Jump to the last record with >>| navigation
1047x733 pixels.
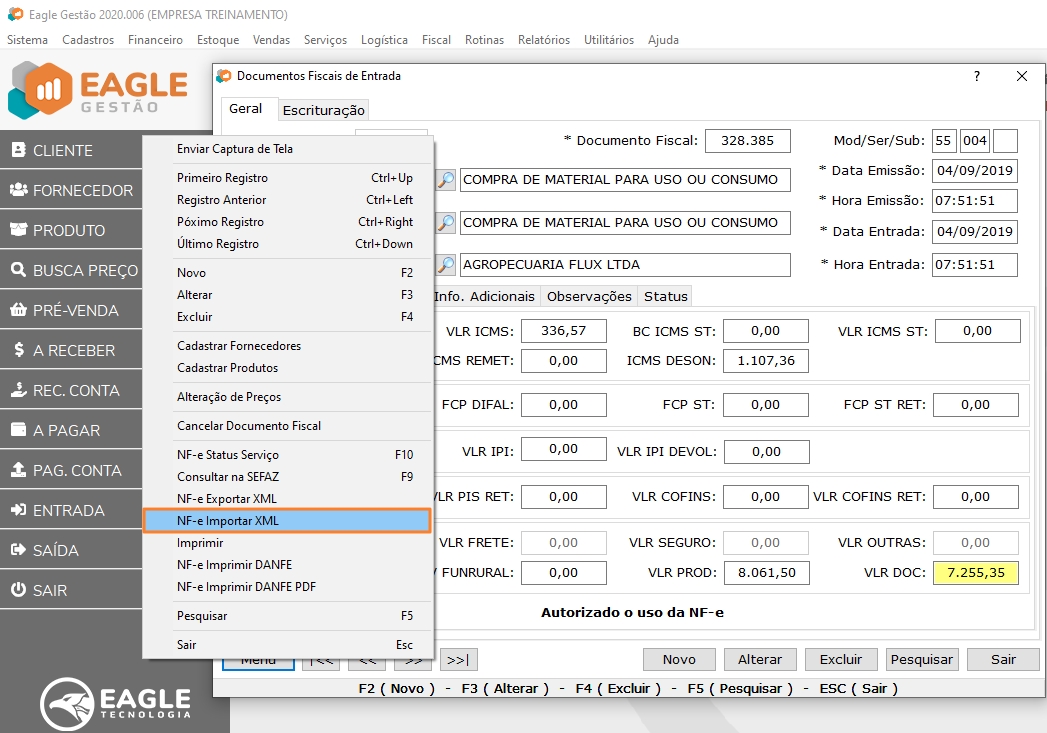pos(459,659)
